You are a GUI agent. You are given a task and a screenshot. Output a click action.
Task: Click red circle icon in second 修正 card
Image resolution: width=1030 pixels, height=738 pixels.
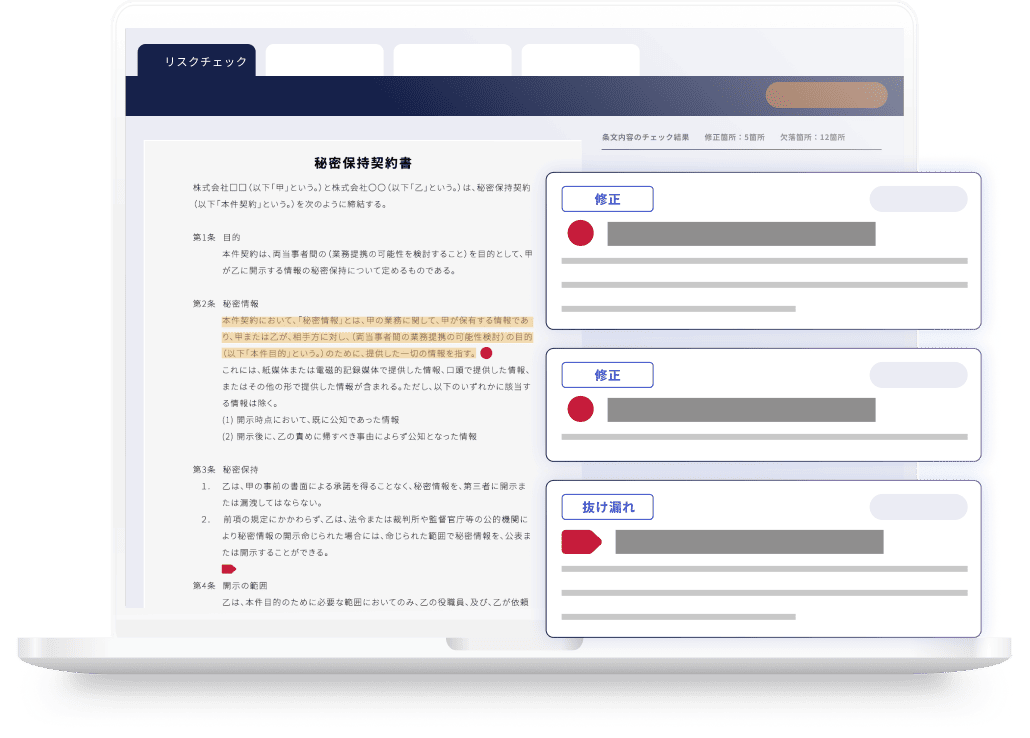click(580, 409)
